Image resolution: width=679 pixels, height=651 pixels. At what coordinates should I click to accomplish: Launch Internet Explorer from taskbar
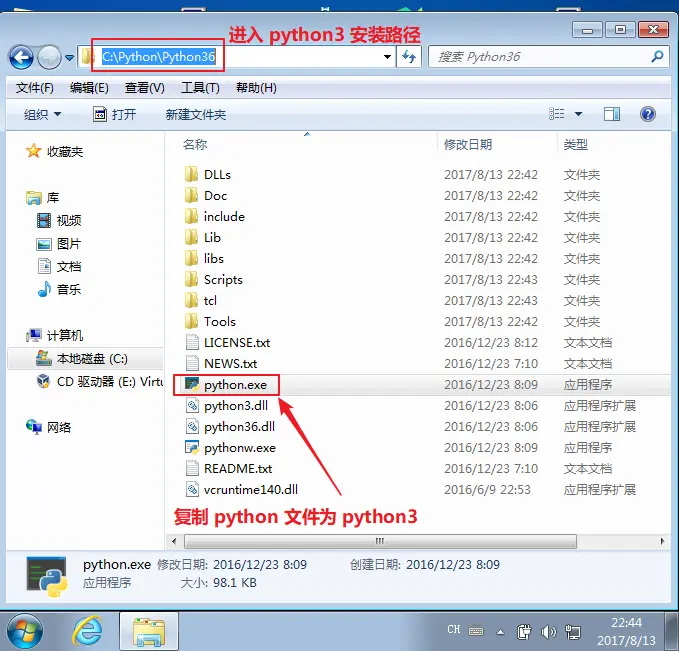[87, 631]
